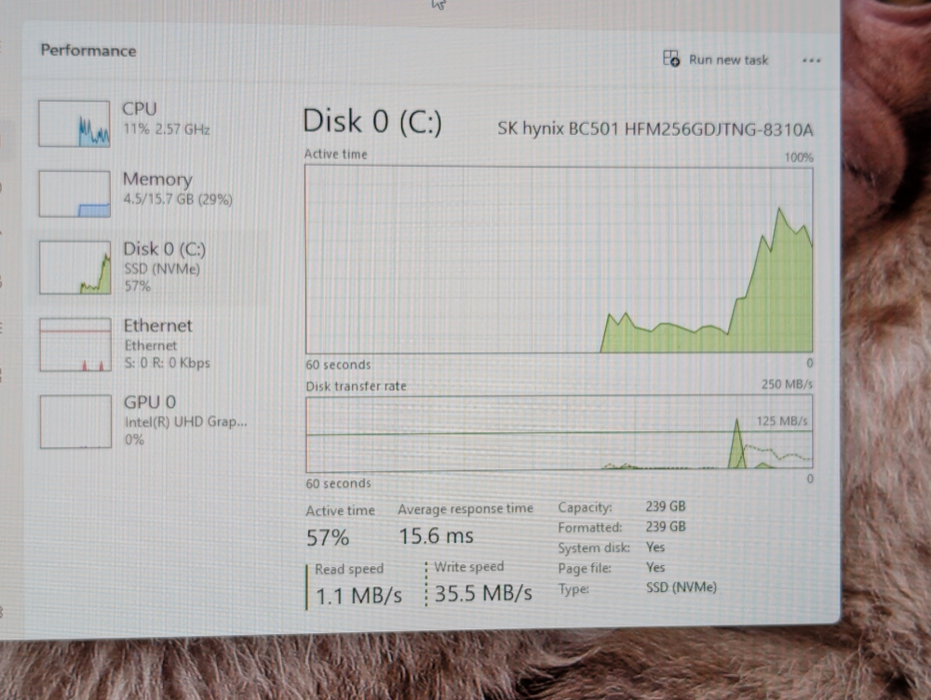Screen dimensions: 931x700
Task: Click the Disk 0 sidebar mini graph
Action: (75, 267)
